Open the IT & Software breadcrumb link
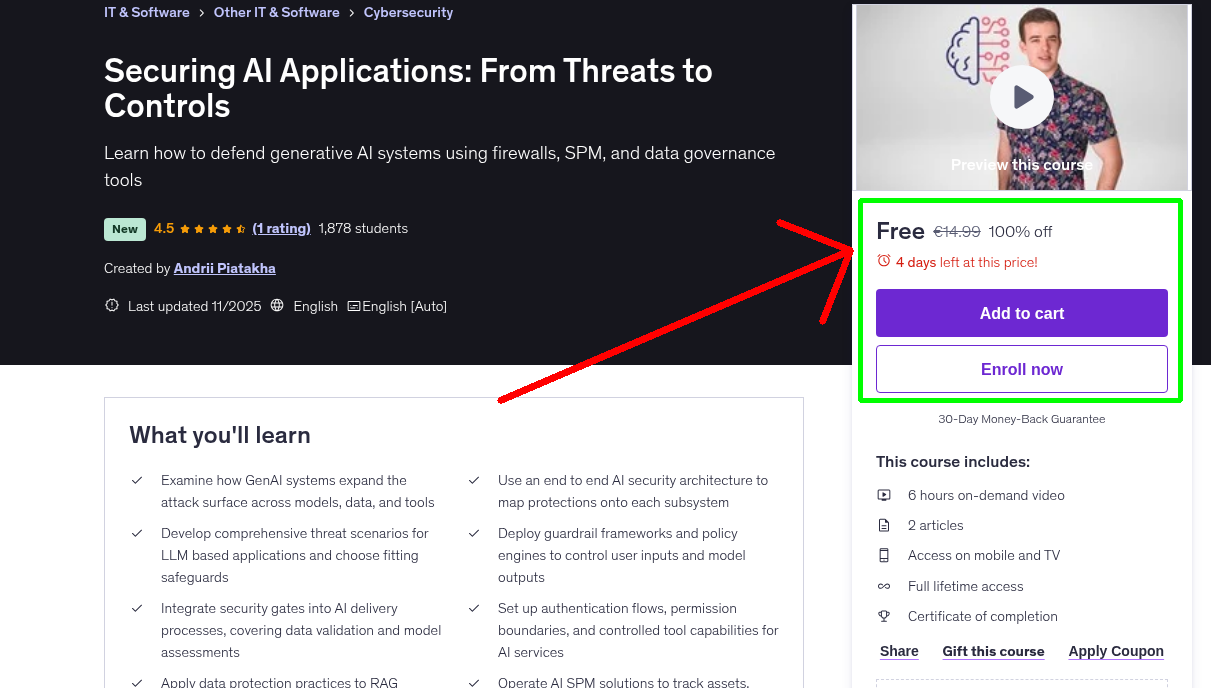The image size is (1211, 688). 146,12
